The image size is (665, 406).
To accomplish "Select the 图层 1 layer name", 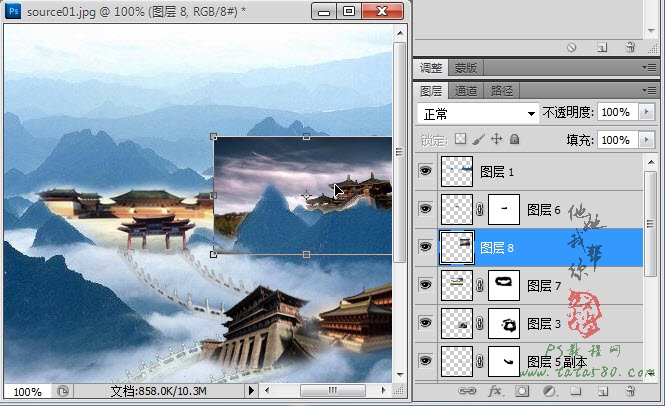I will pos(497,172).
